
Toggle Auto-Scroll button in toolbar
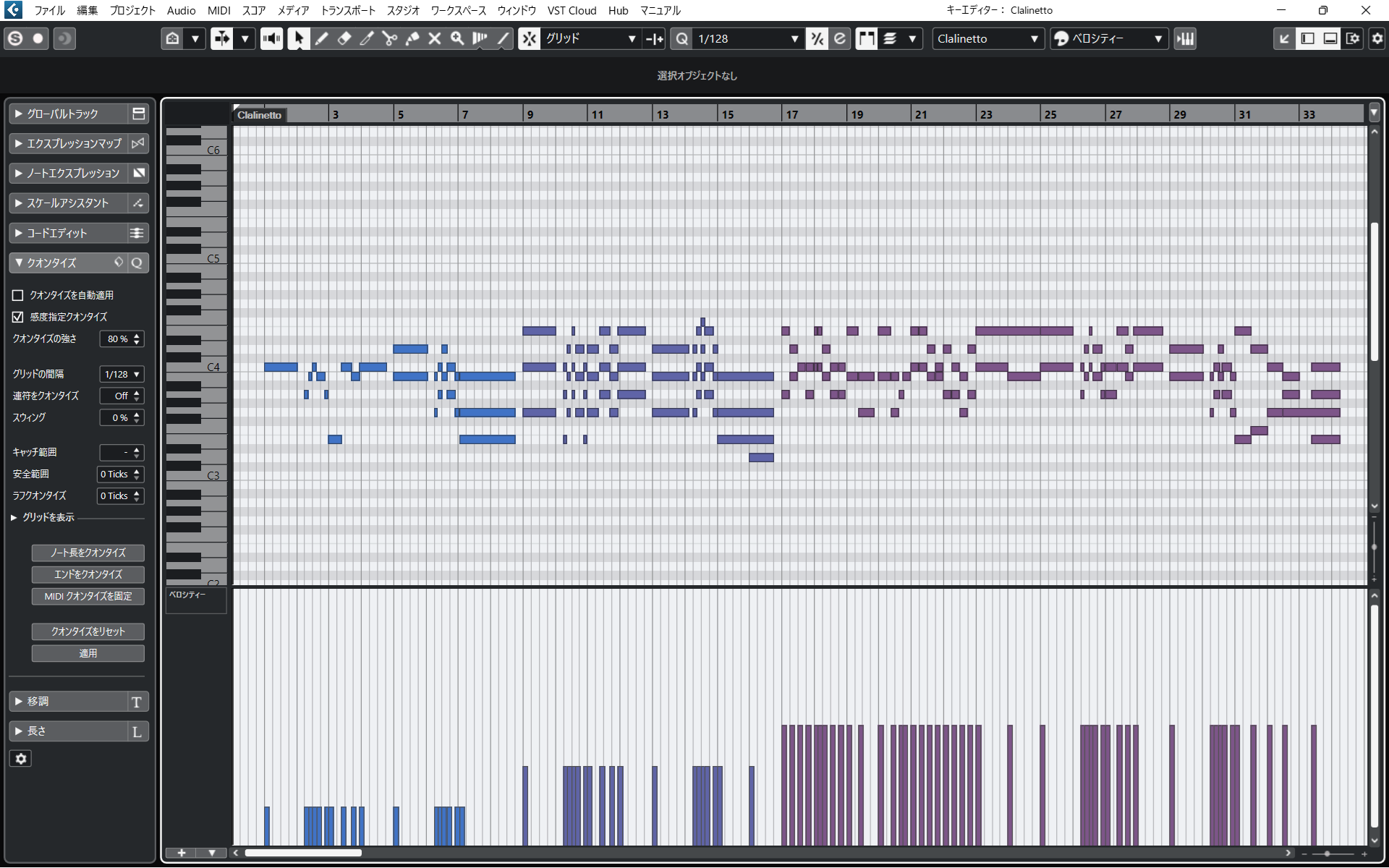(x=222, y=38)
